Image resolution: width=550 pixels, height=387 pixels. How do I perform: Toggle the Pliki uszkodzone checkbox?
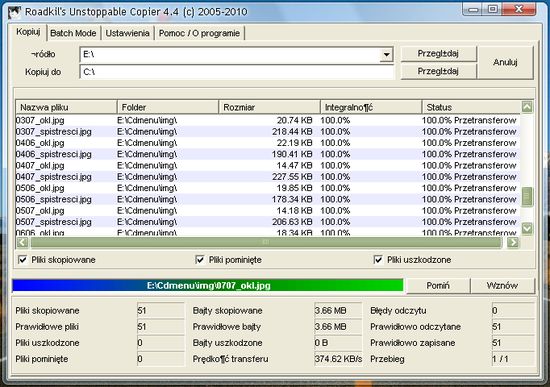(378, 260)
